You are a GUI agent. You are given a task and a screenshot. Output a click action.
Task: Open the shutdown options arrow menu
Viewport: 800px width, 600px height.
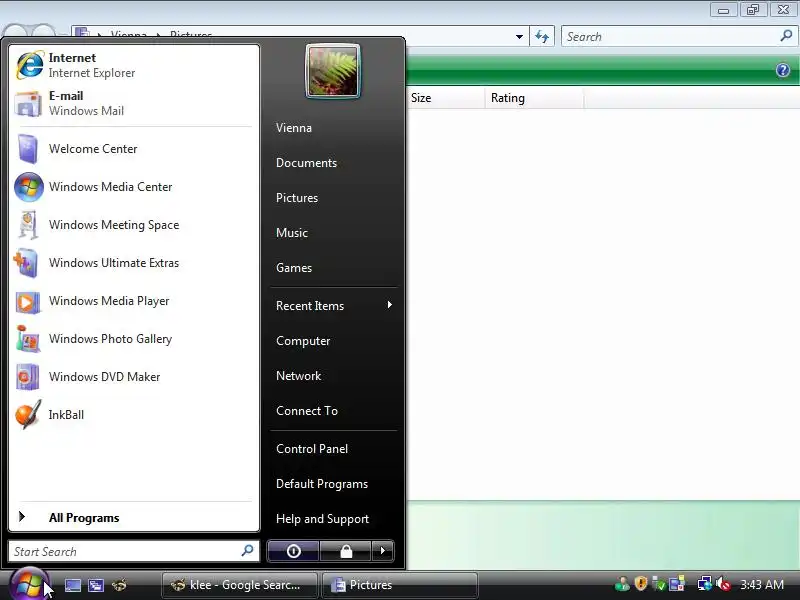click(x=383, y=551)
